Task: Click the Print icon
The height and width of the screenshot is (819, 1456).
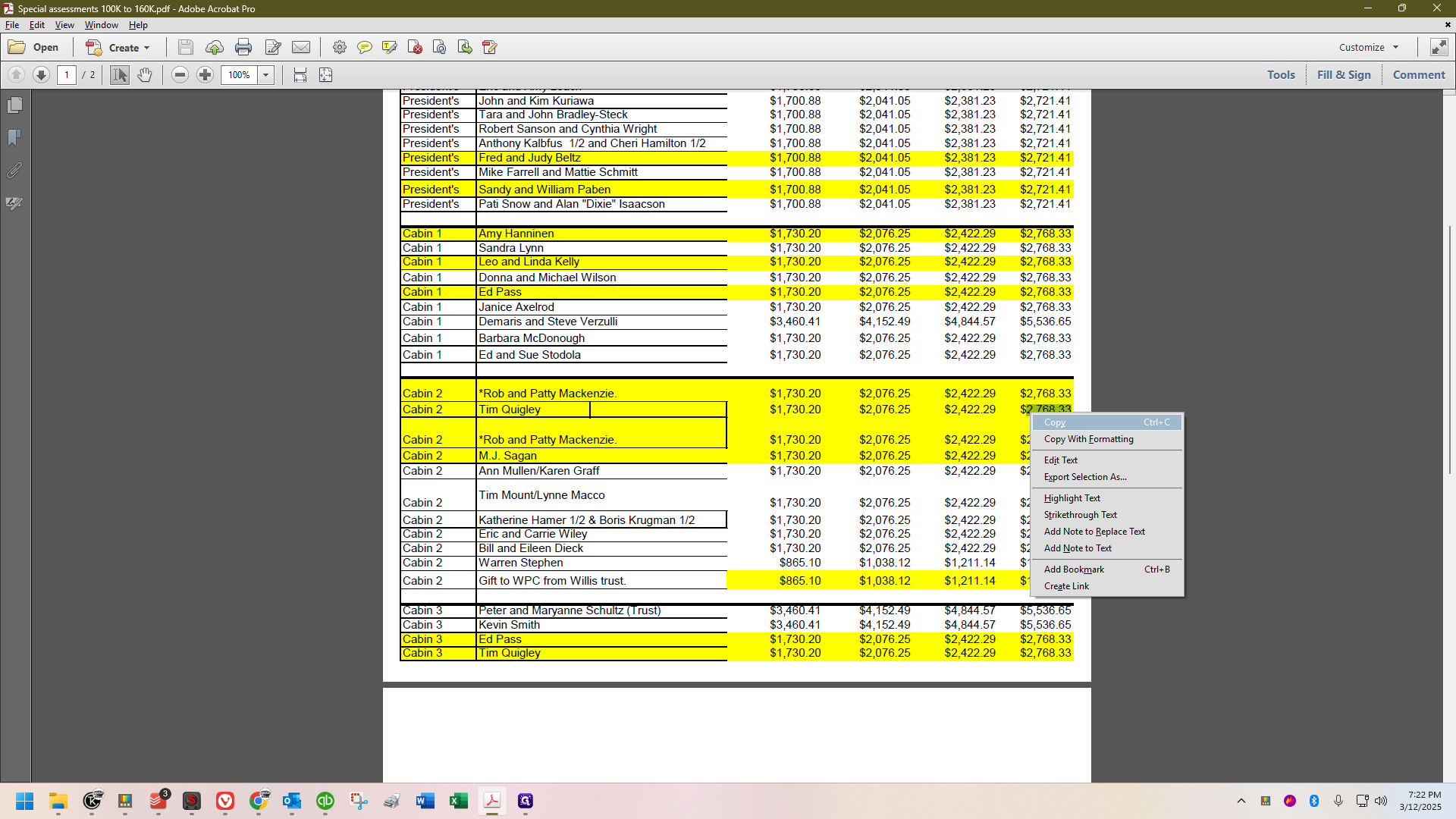Action: pyautogui.click(x=243, y=47)
